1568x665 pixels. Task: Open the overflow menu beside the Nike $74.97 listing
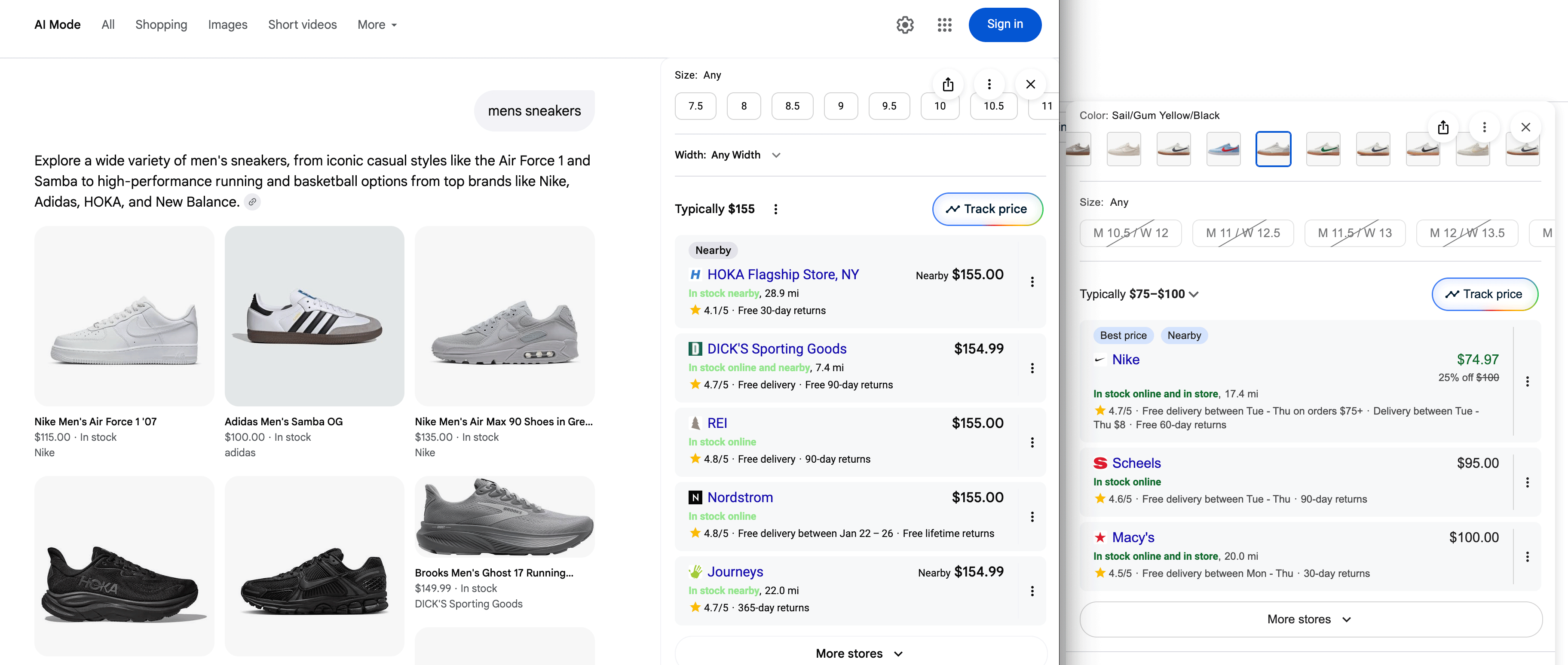tap(1528, 381)
